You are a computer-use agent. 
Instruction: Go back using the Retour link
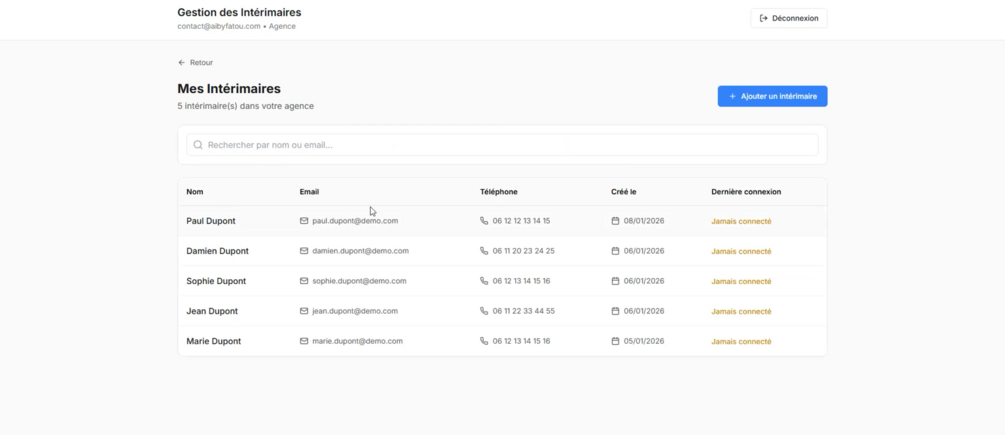tap(201, 62)
